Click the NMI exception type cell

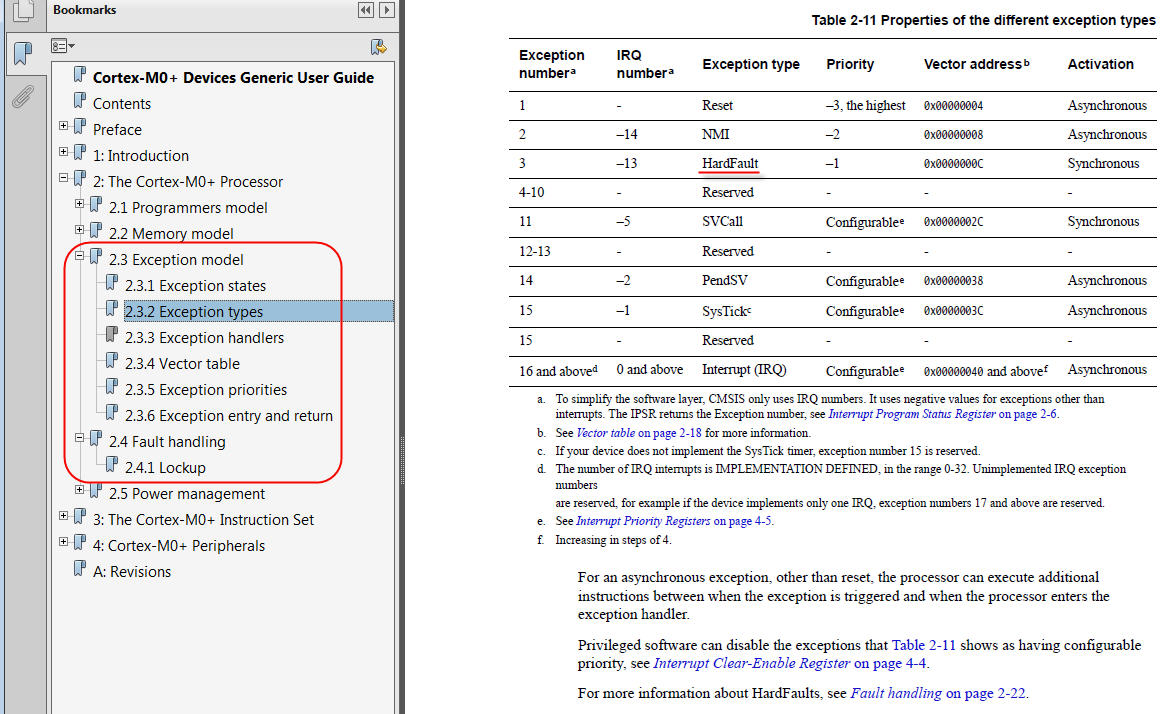(x=715, y=134)
